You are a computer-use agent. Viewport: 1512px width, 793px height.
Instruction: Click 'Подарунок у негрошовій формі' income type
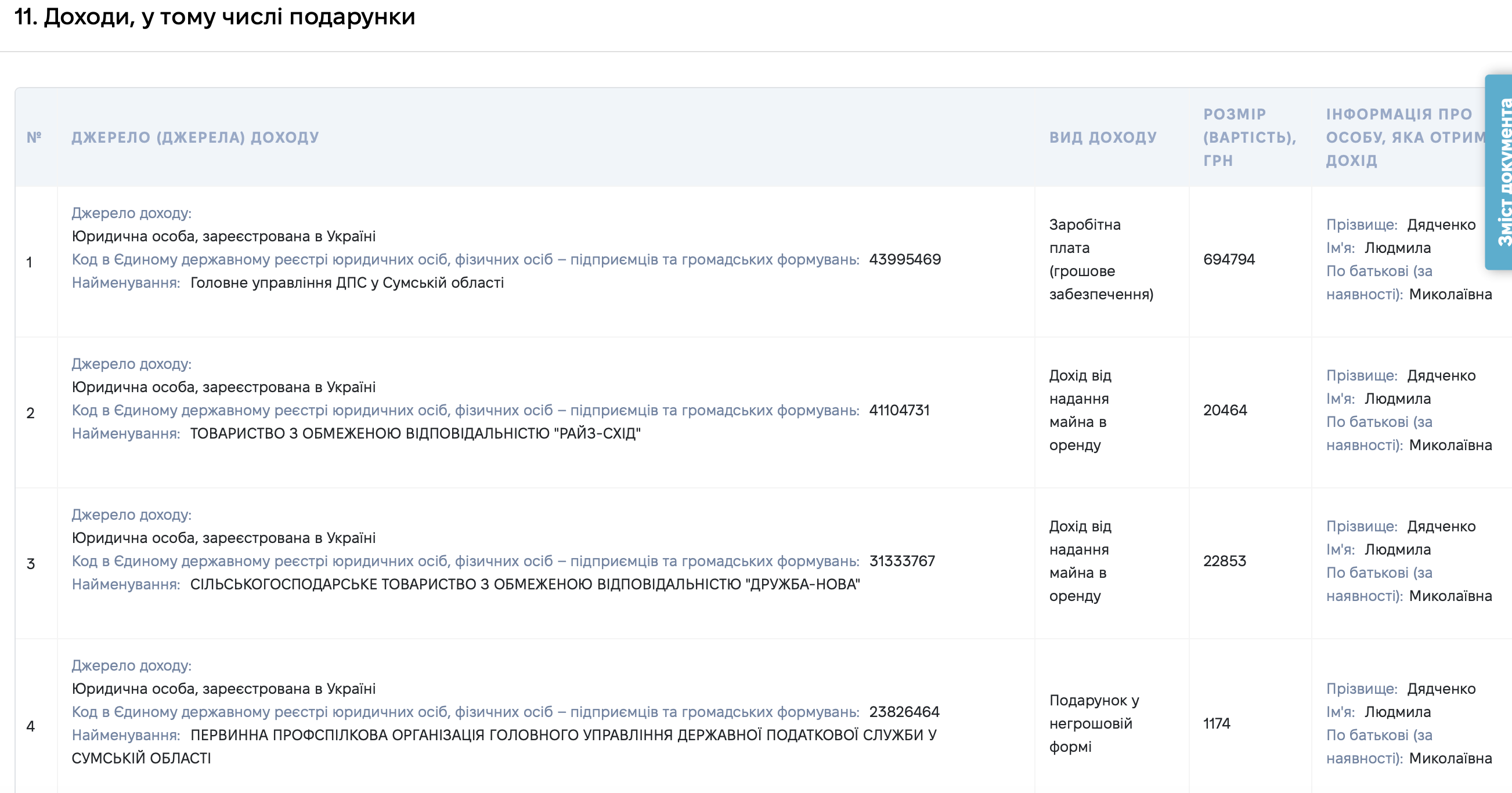coord(1094,723)
